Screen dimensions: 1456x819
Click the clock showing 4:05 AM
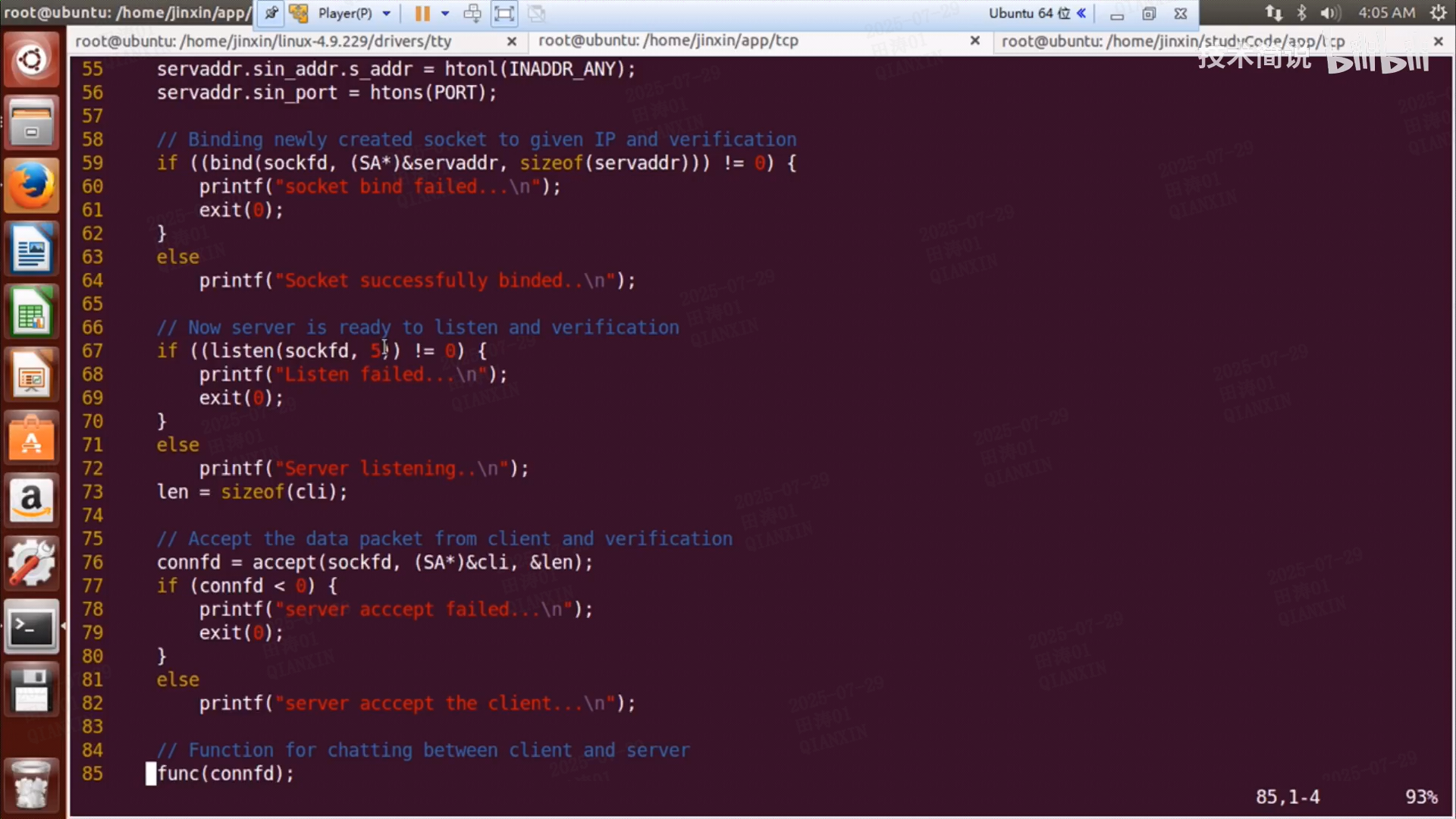tap(1386, 13)
